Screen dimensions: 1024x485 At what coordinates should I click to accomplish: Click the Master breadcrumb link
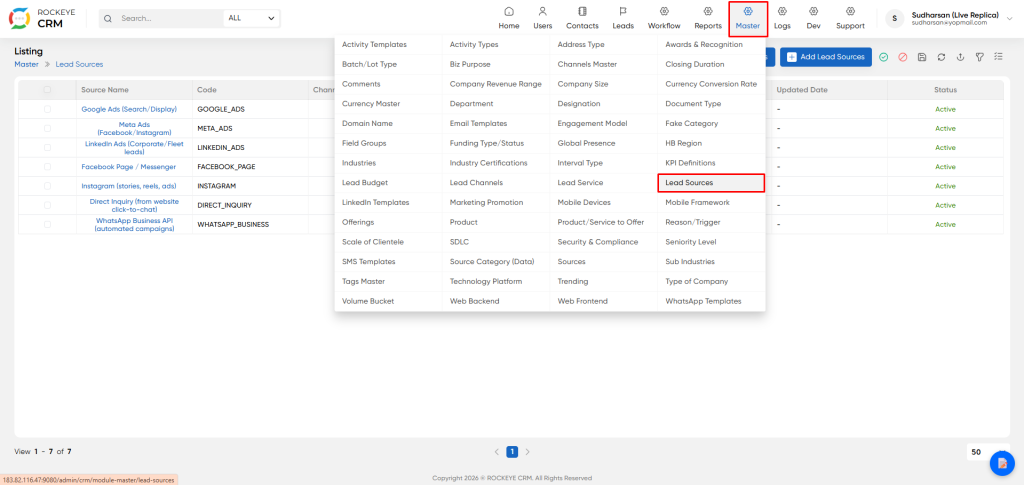[x=26, y=65]
